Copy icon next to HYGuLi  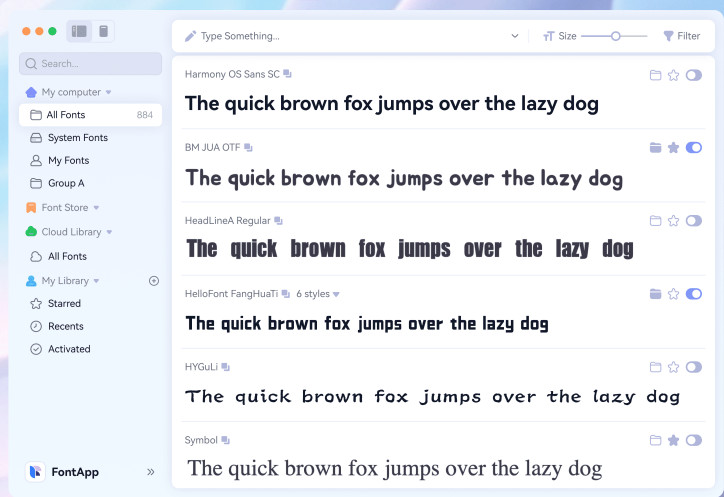point(225,367)
